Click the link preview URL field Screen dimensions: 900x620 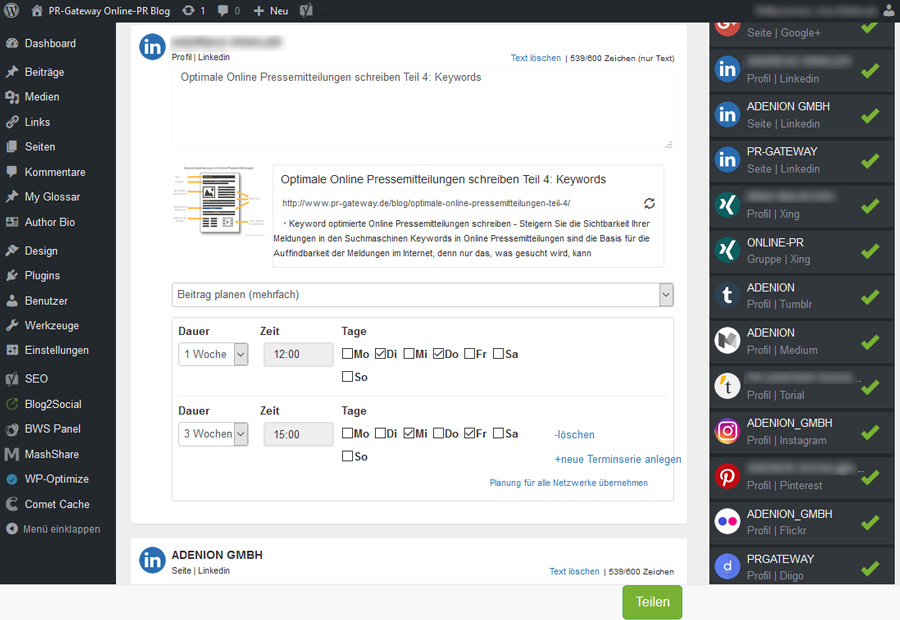457,203
